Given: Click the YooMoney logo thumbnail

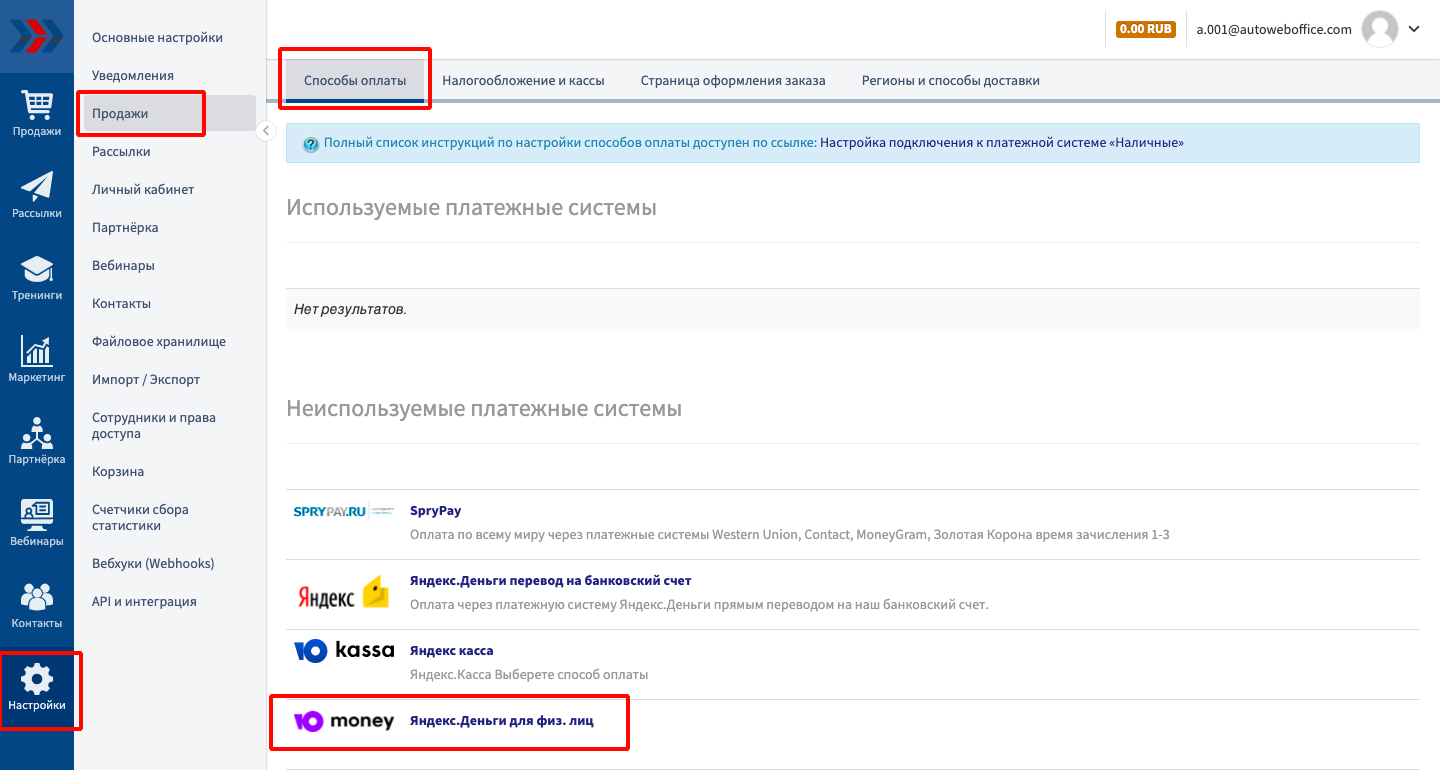Looking at the screenshot, I should (343, 721).
